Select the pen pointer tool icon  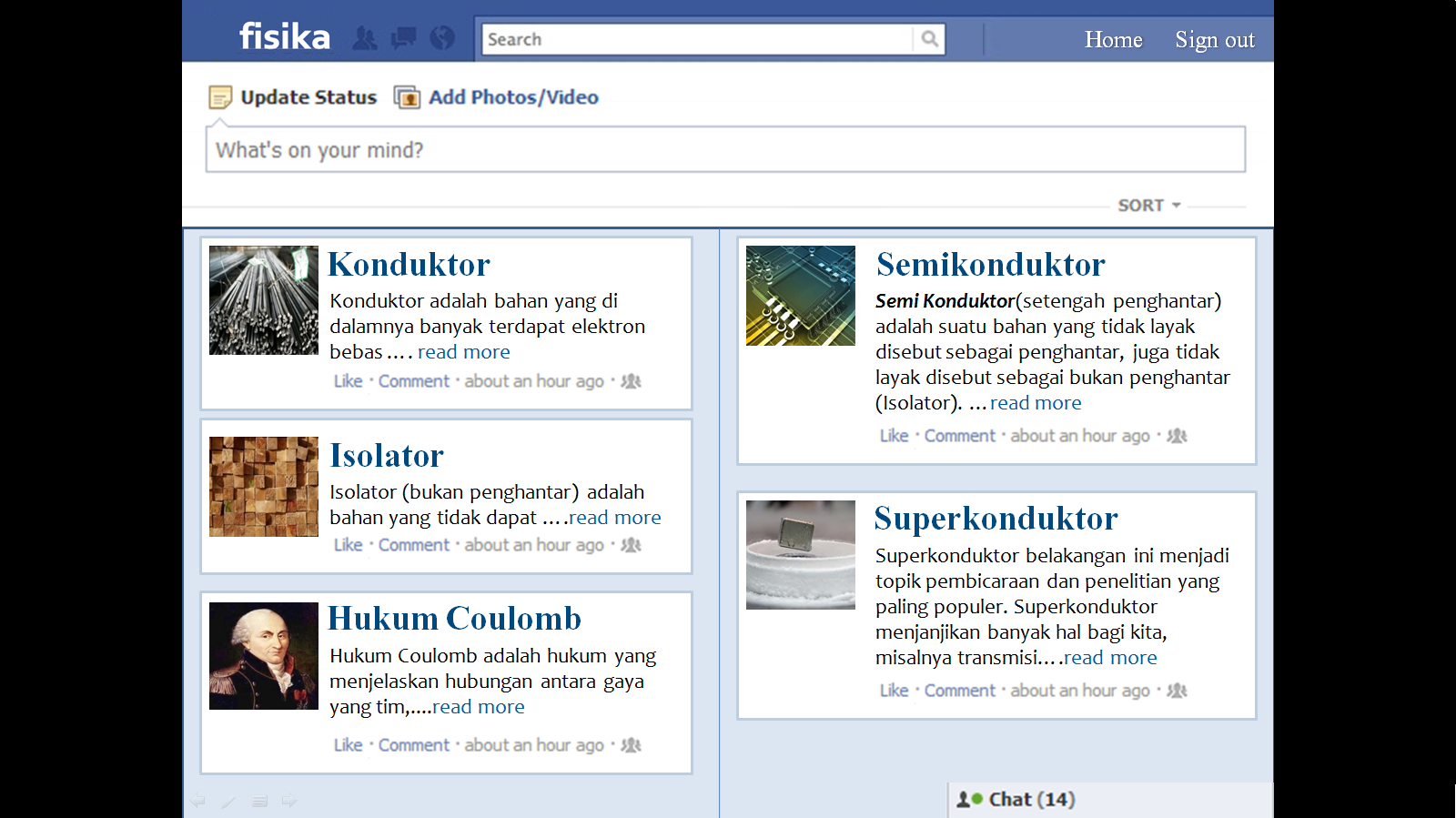[228, 801]
